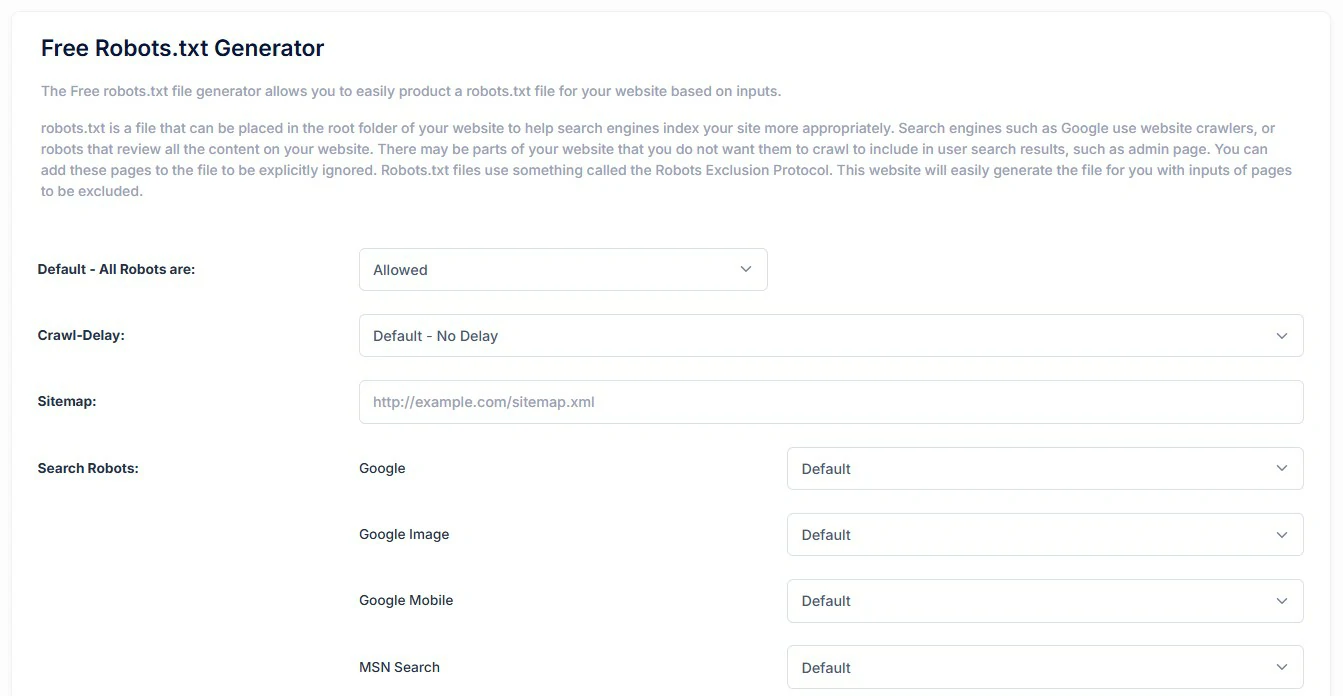Click the Free Robots.txt Generator heading
The height and width of the screenshot is (696, 1343).
point(181,47)
